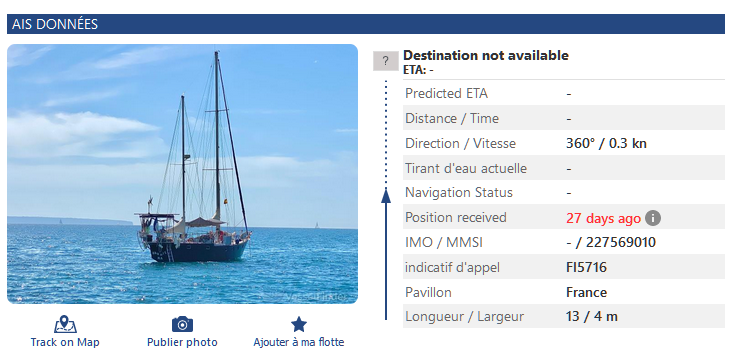The height and width of the screenshot is (362, 739).
Task: Click the AIS DONNÉES header bar
Action: [366, 24]
